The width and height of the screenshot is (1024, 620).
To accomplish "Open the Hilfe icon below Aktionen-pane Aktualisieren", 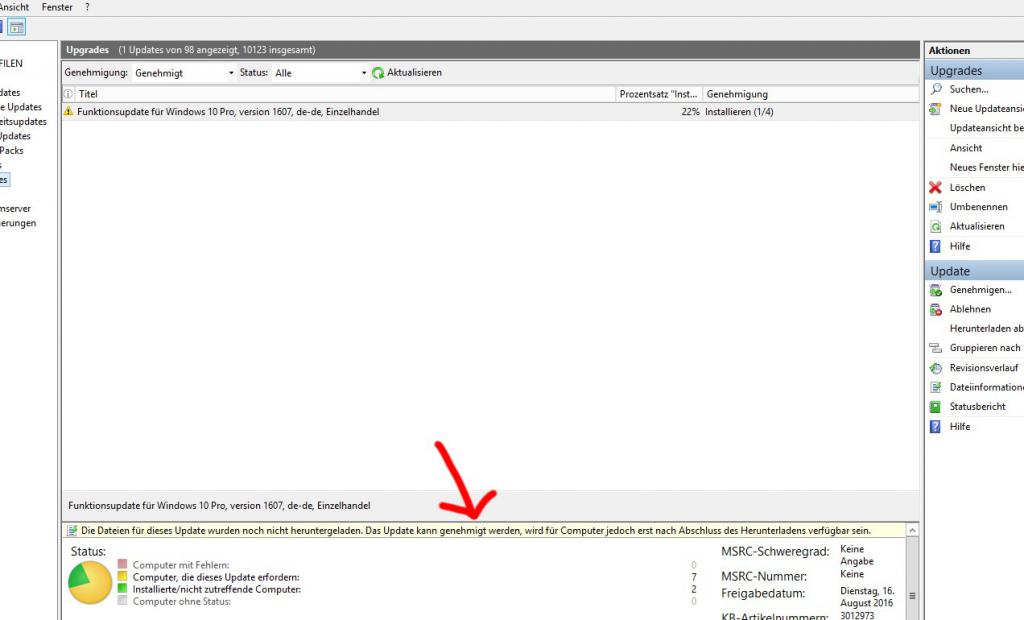I will coord(936,246).
